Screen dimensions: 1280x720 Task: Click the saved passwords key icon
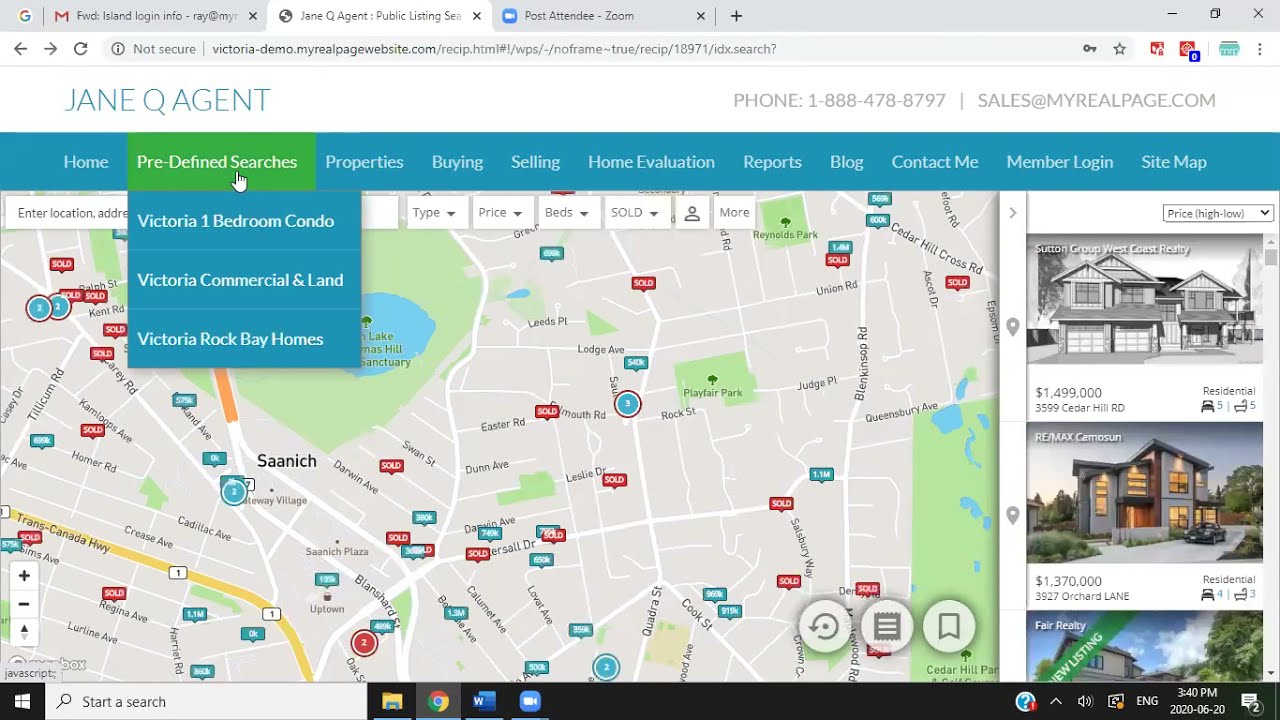tap(1090, 49)
